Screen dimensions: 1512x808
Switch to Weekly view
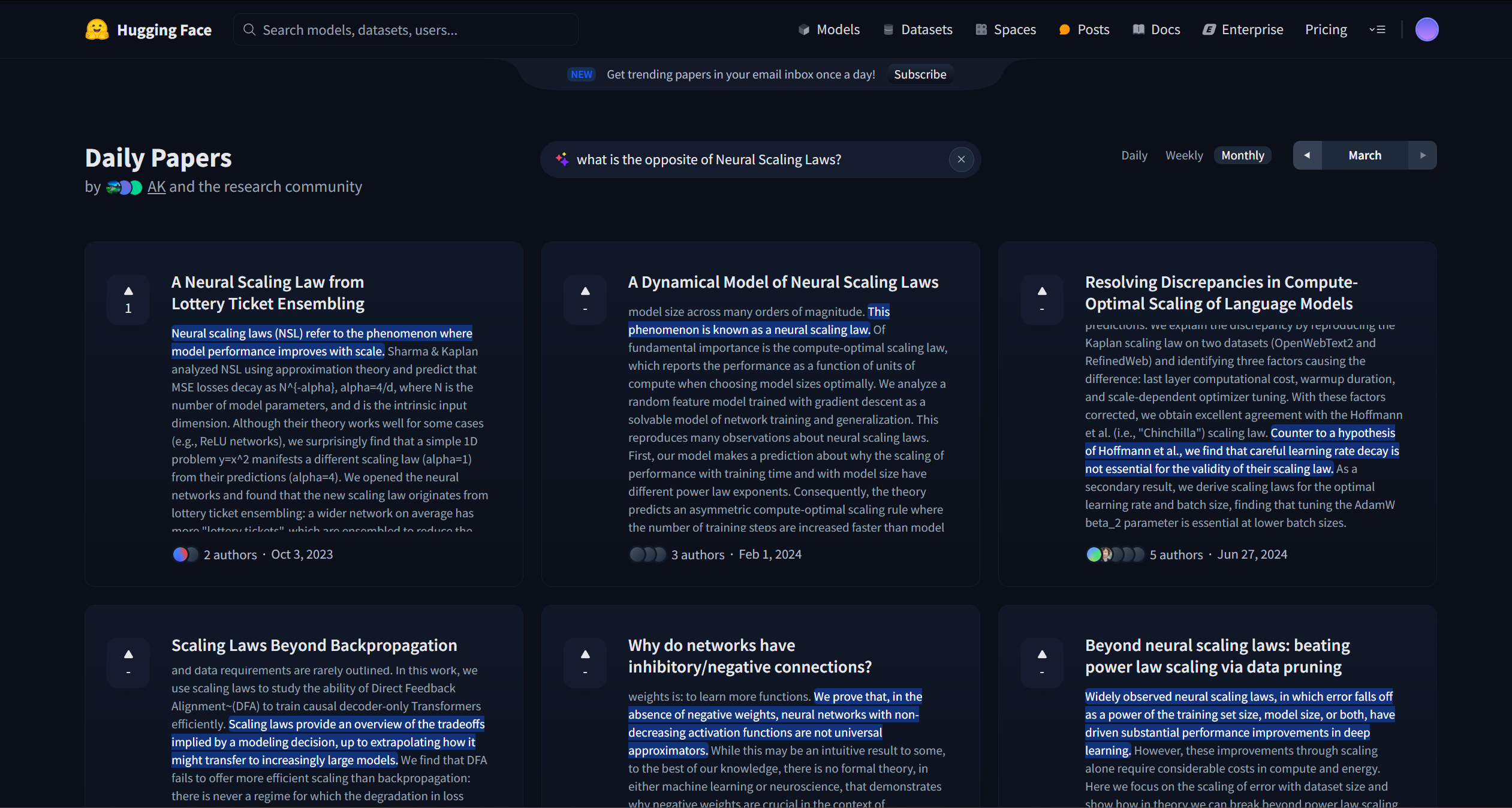click(1184, 155)
